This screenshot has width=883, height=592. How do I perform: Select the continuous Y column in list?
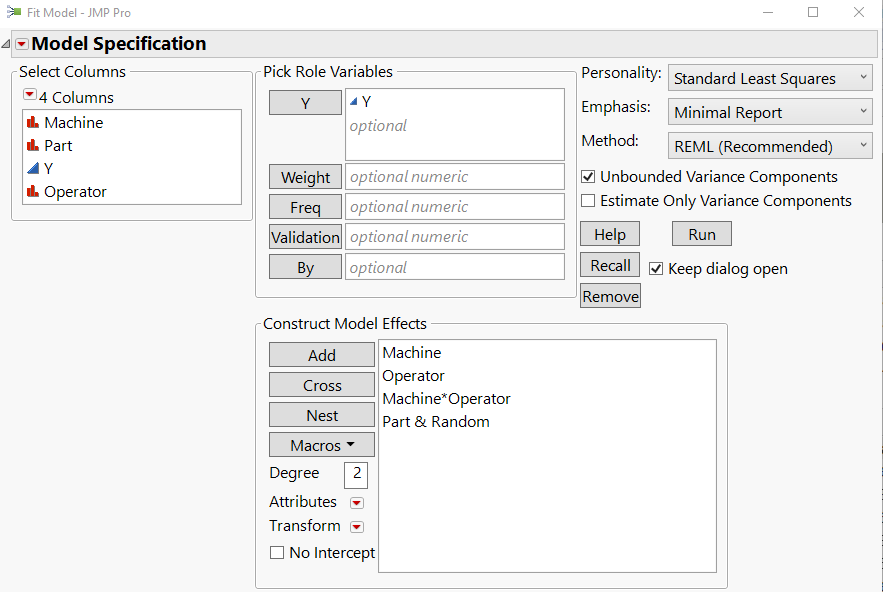point(48,168)
